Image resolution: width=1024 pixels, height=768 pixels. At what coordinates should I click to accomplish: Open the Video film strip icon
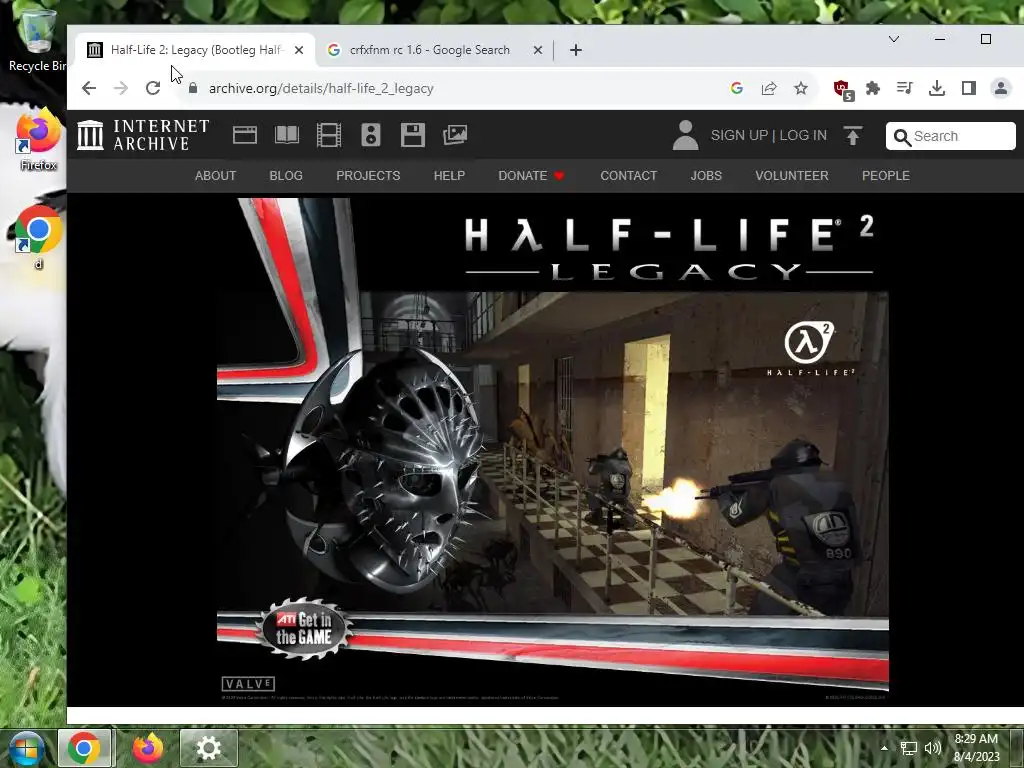tap(328, 135)
